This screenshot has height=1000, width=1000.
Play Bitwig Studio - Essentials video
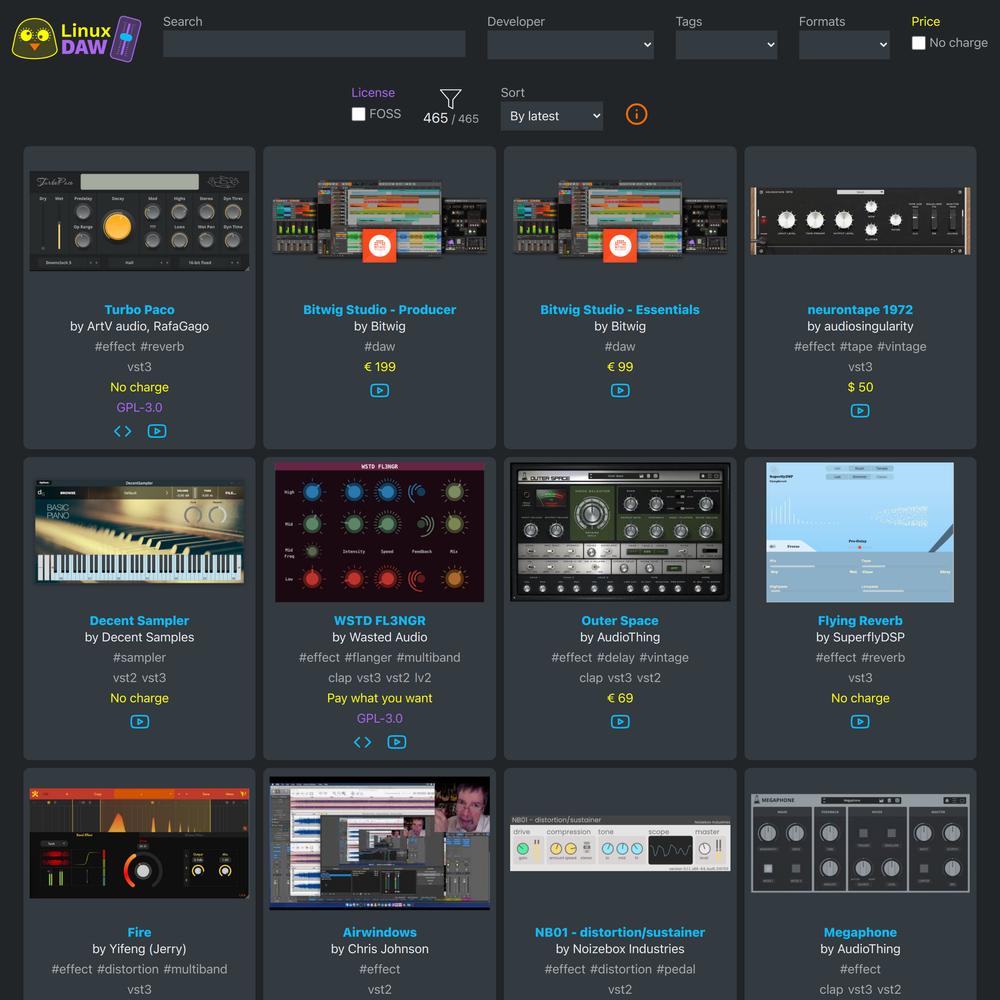tap(620, 390)
